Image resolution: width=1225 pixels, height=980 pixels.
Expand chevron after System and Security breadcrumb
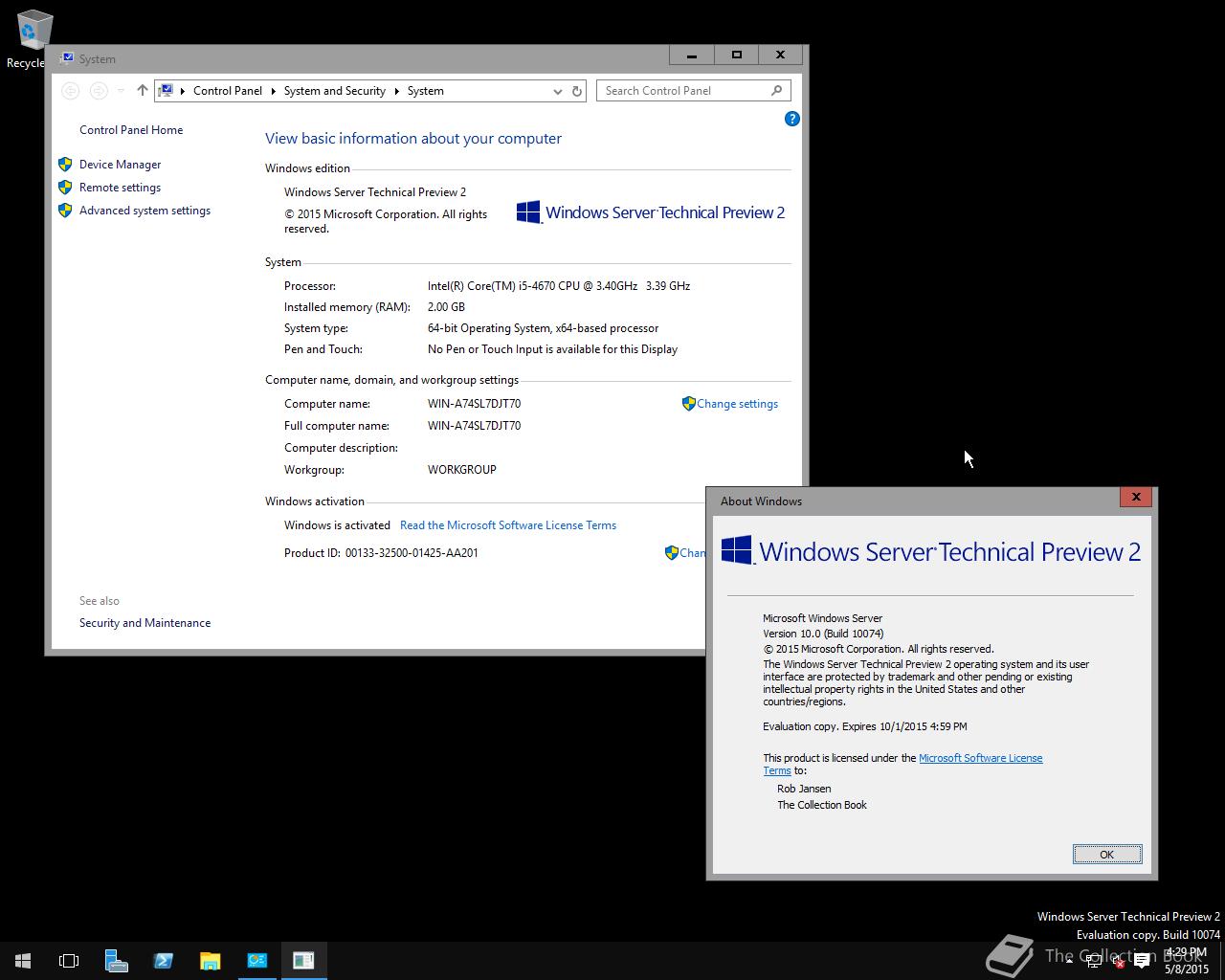[x=396, y=91]
